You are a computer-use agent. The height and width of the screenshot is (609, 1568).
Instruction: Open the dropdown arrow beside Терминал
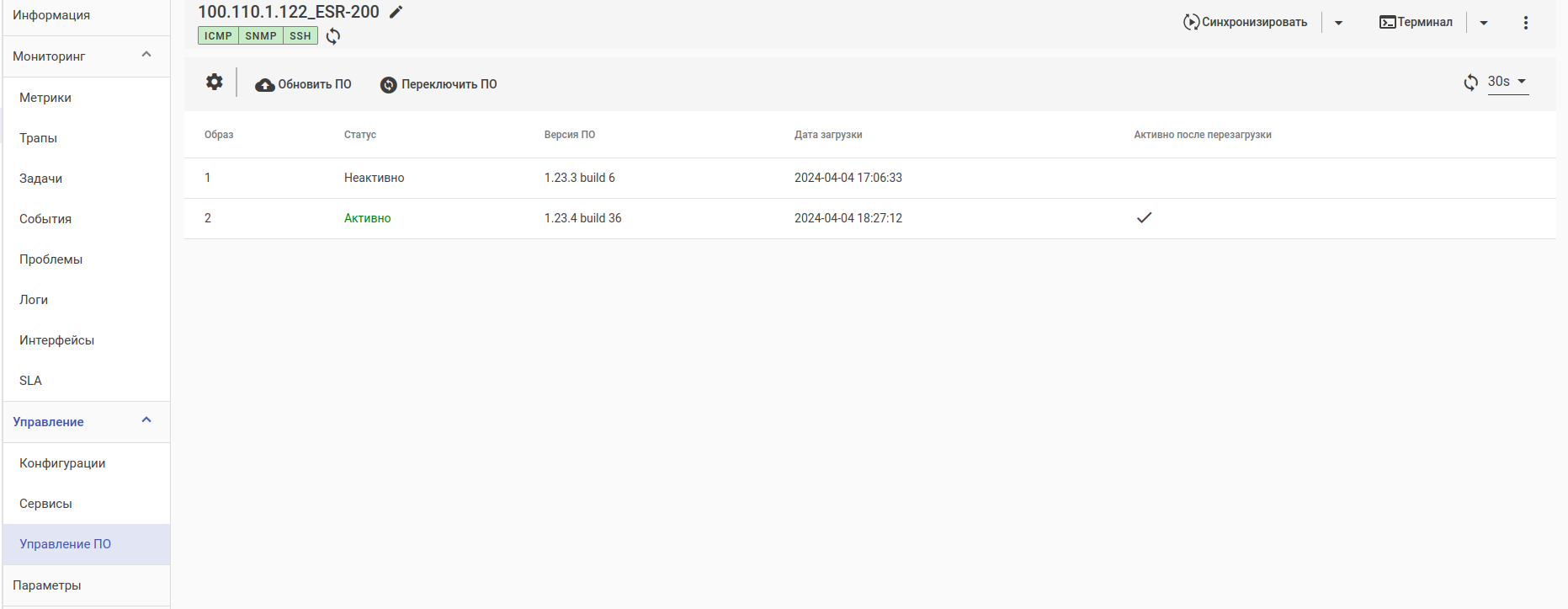(x=1484, y=23)
